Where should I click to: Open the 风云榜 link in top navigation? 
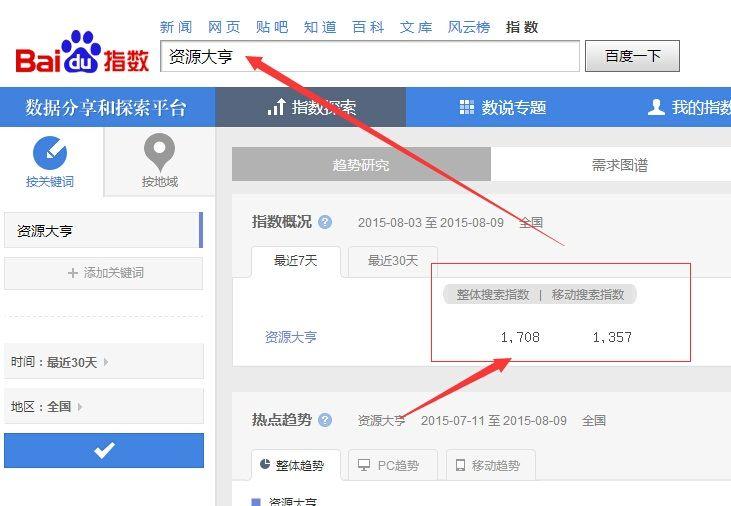(469, 27)
